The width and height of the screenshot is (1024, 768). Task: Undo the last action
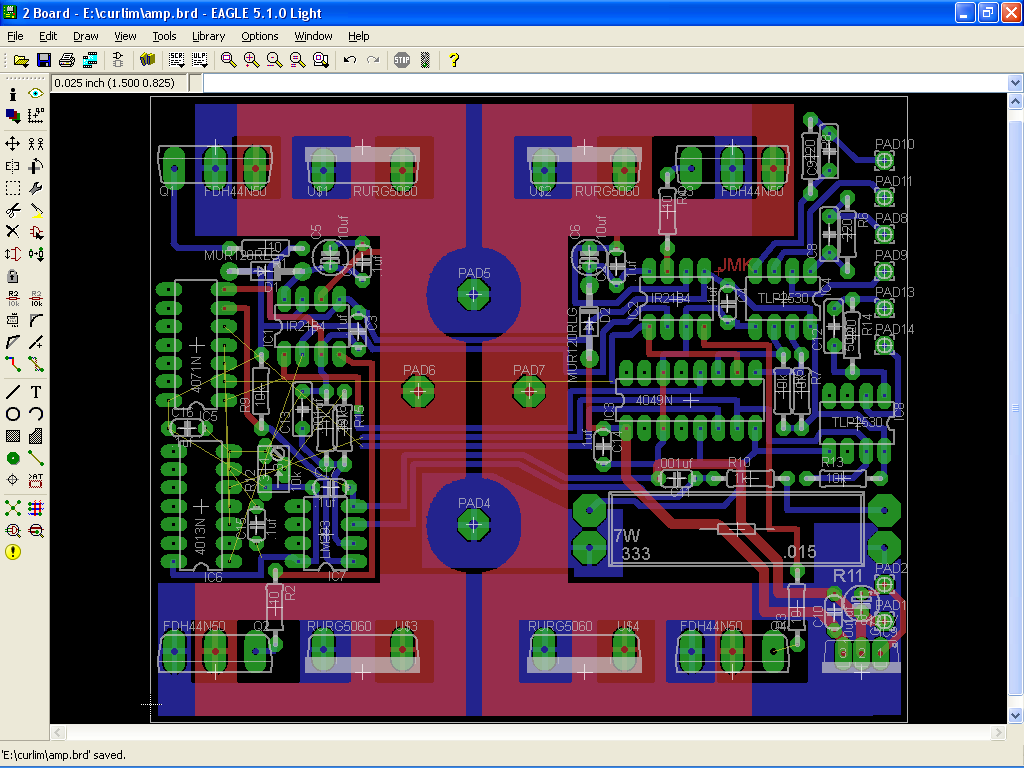[x=349, y=60]
